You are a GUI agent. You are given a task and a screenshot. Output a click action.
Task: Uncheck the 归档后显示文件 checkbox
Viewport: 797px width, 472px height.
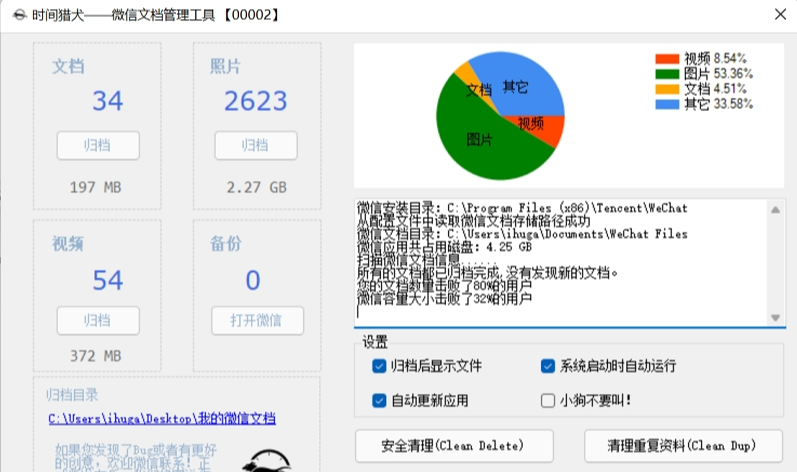pyautogui.click(x=379, y=366)
